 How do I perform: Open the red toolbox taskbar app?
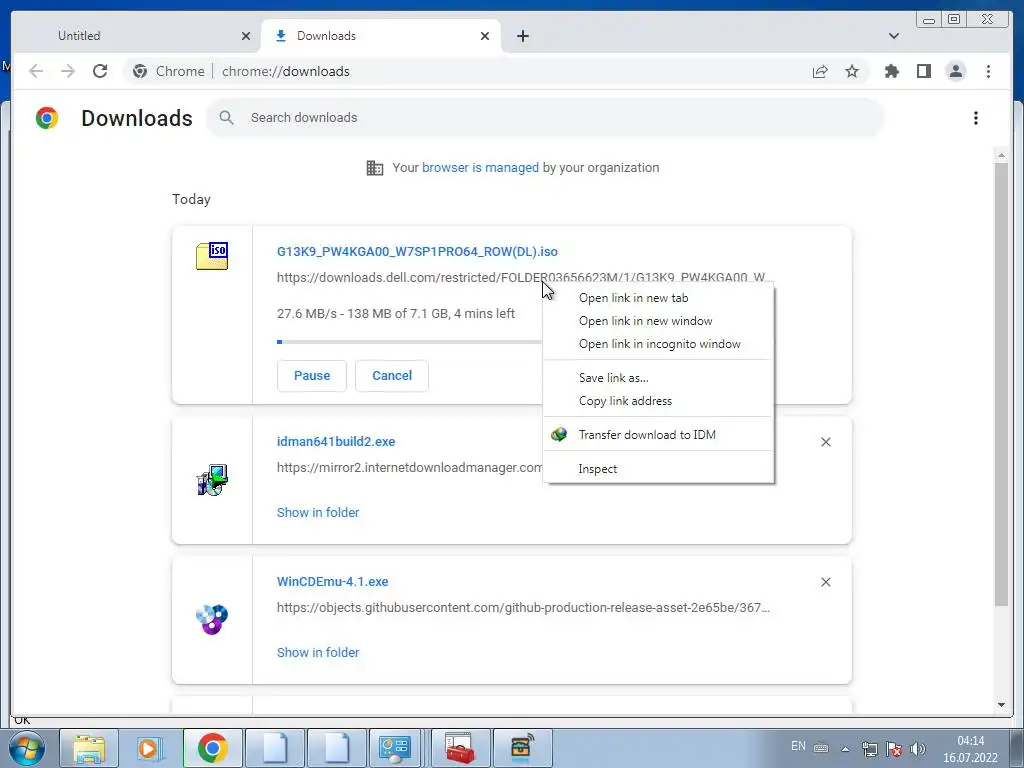click(460, 748)
